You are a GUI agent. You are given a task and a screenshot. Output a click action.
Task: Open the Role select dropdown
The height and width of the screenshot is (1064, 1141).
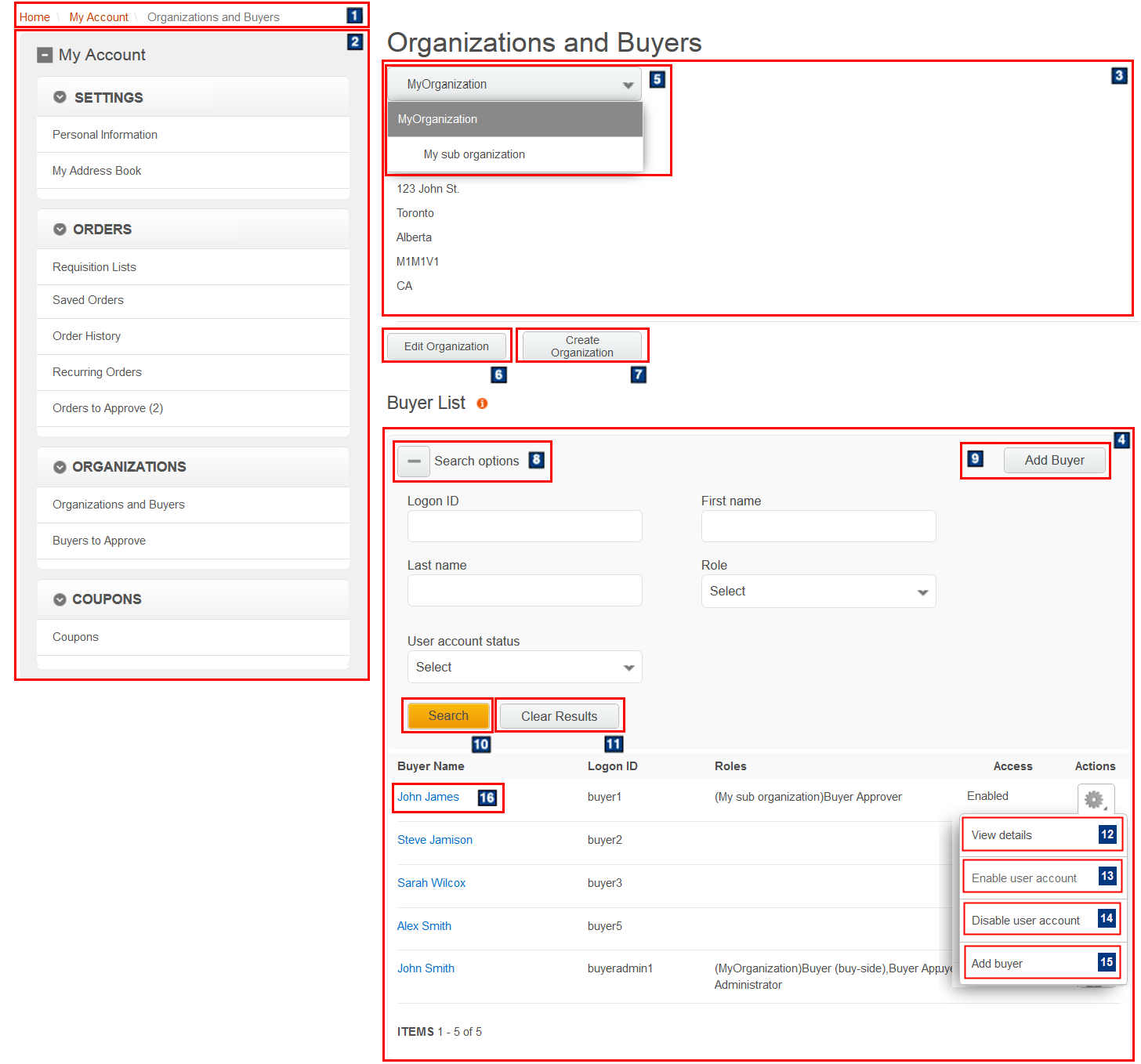(817, 591)
